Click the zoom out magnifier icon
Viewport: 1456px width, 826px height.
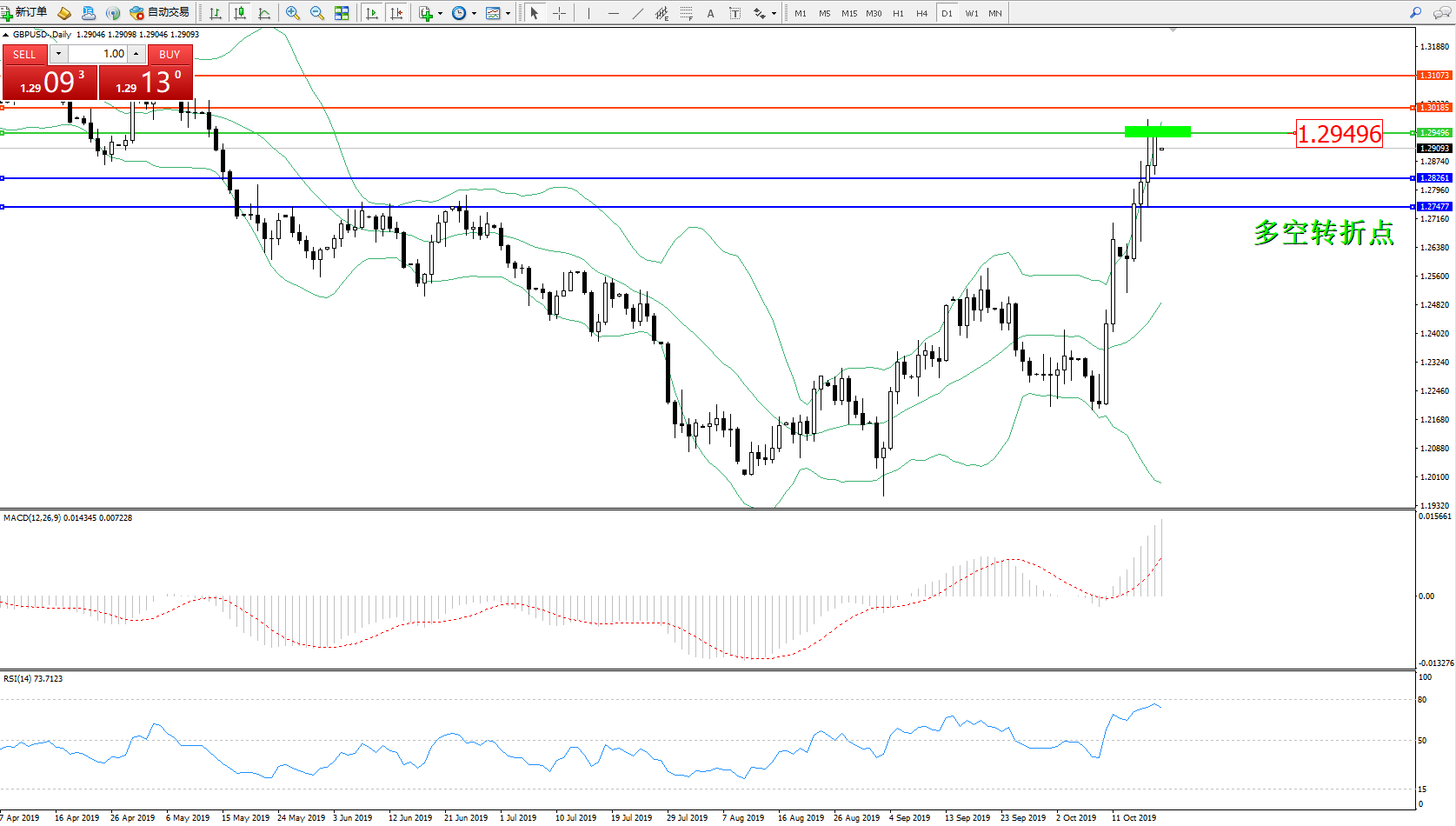click(317, 13)
